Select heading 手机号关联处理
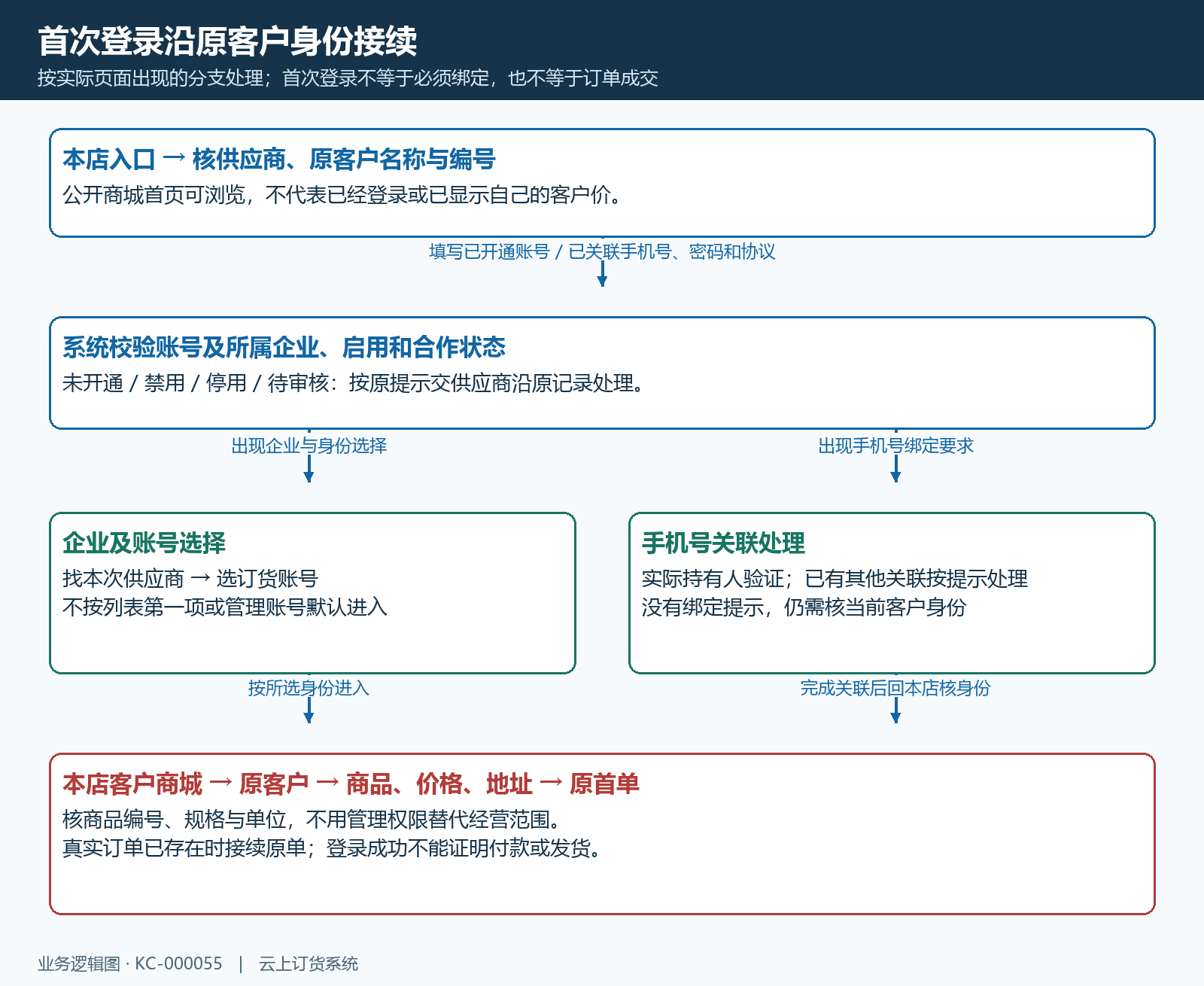Screen dimensions: 1204x986 click(723, 543)
